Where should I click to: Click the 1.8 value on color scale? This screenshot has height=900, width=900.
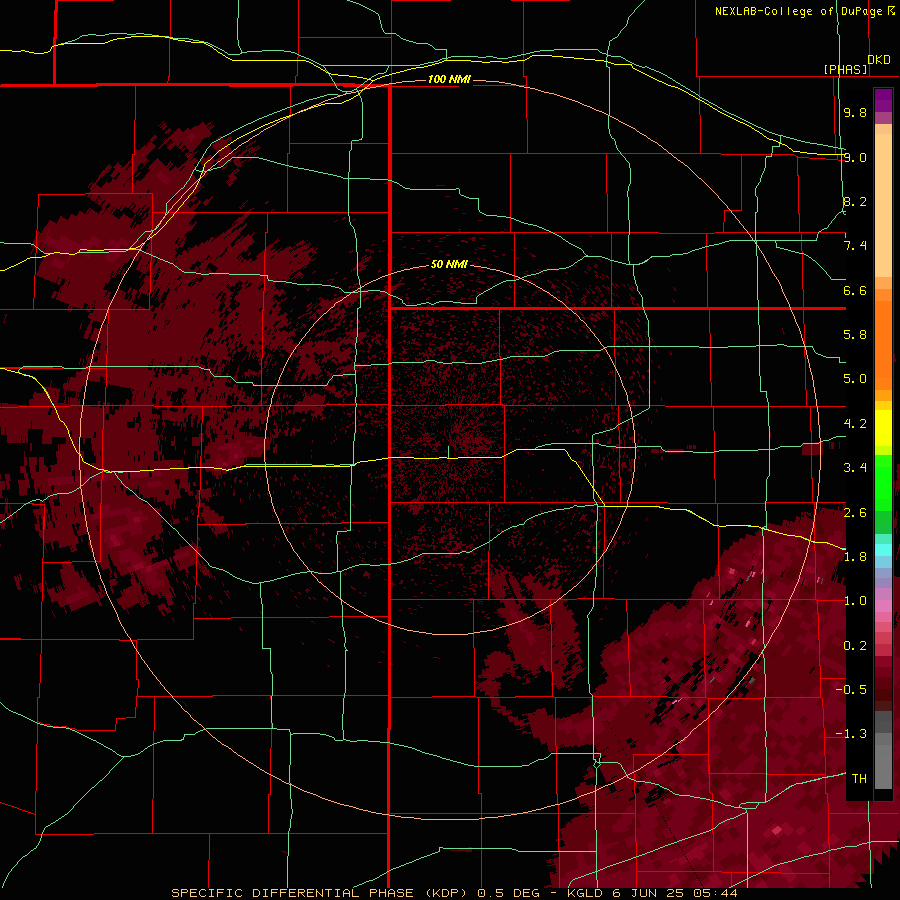coord(855,557)
